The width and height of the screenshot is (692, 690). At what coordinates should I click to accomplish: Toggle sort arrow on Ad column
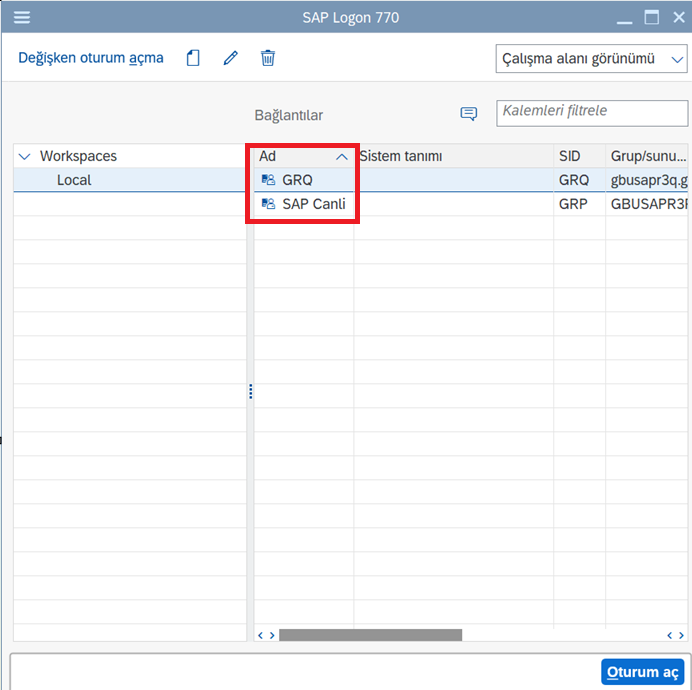tap(341, 157)
